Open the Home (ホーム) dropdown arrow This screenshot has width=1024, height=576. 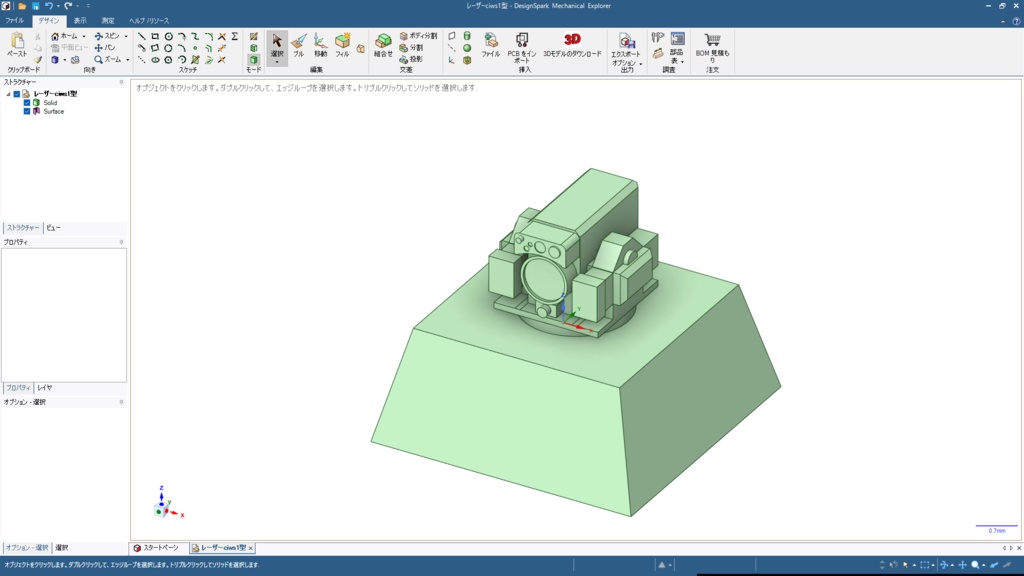pyautogui.click(x=84, y=37)
